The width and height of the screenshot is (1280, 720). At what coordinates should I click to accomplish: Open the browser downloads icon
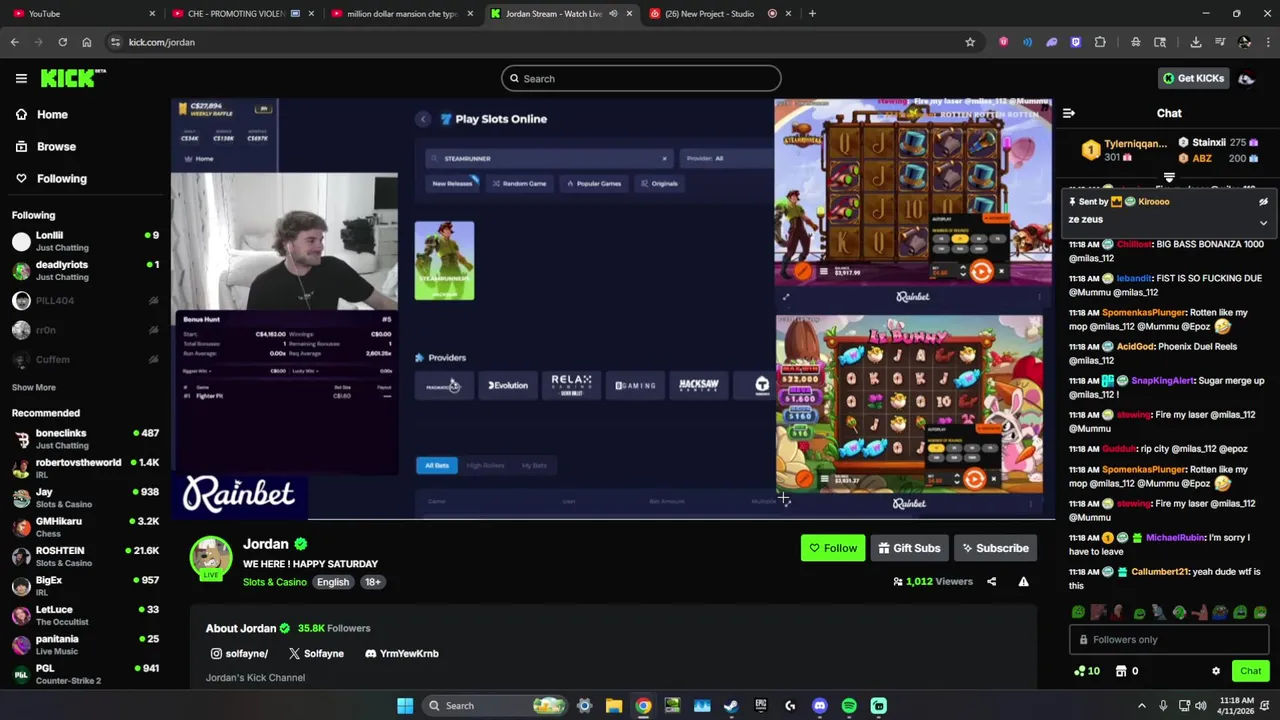click(x=1196, y=42)
